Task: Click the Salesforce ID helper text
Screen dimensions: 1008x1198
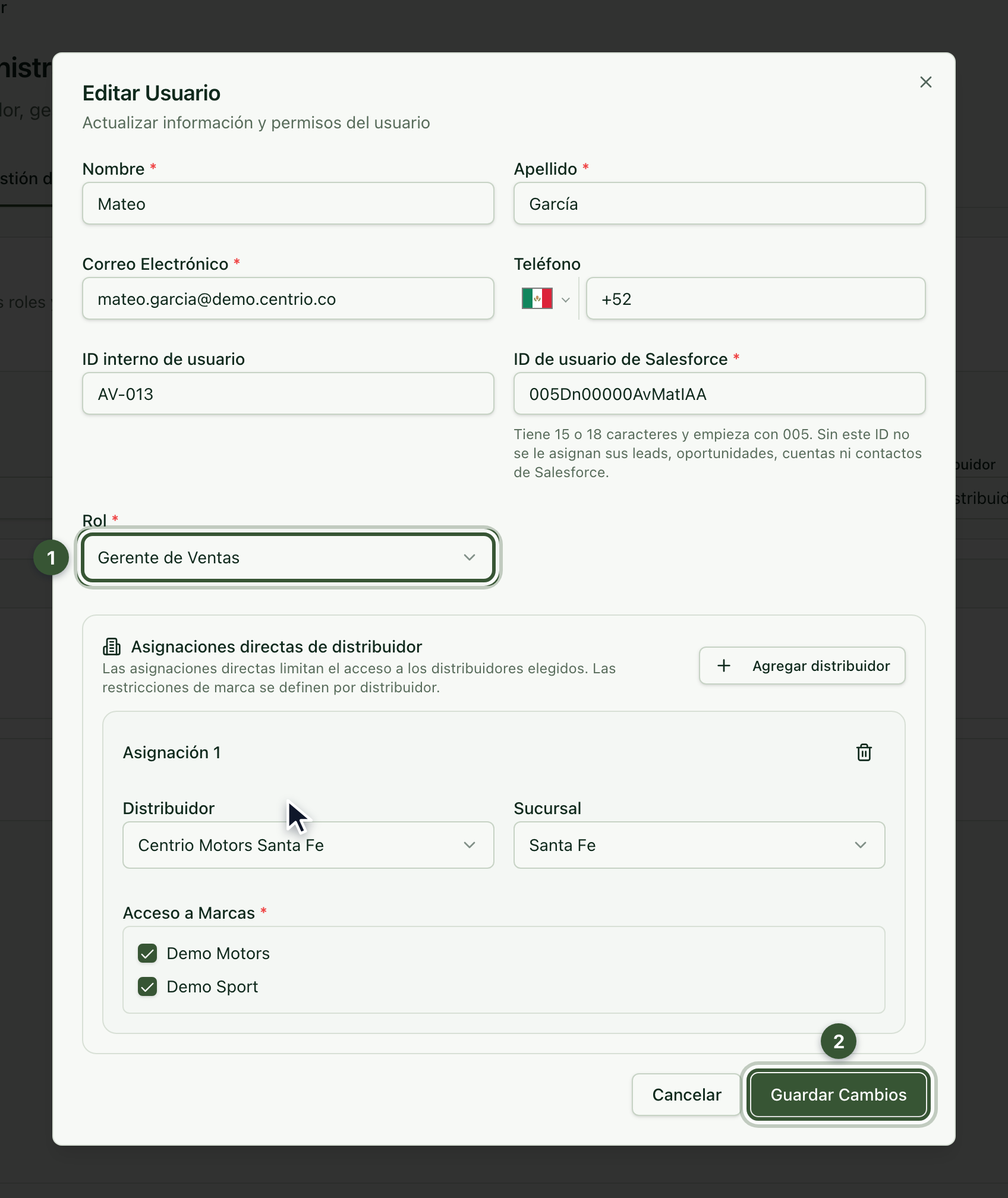Action: [717, 453]
